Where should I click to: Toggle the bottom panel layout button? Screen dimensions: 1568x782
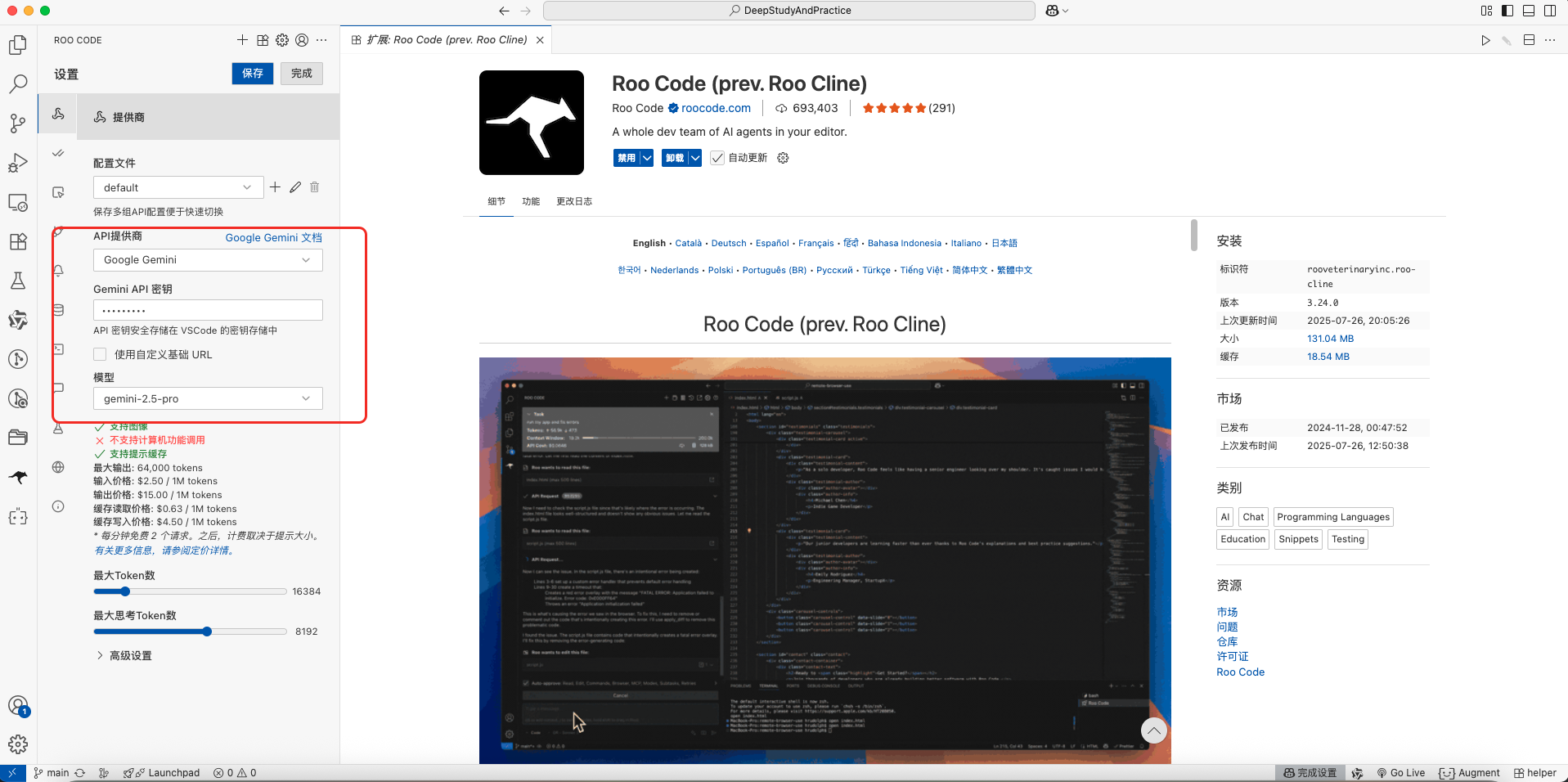point(1529,11)
